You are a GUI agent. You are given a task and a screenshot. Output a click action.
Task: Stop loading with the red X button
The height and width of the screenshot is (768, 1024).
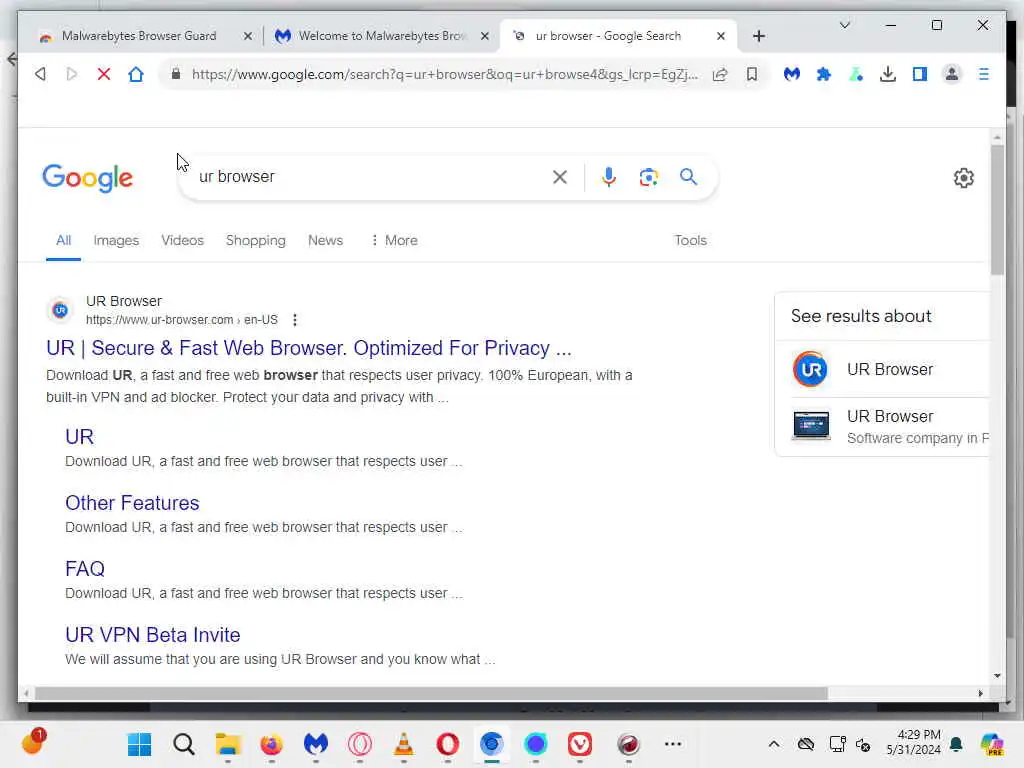click(103, 74)
